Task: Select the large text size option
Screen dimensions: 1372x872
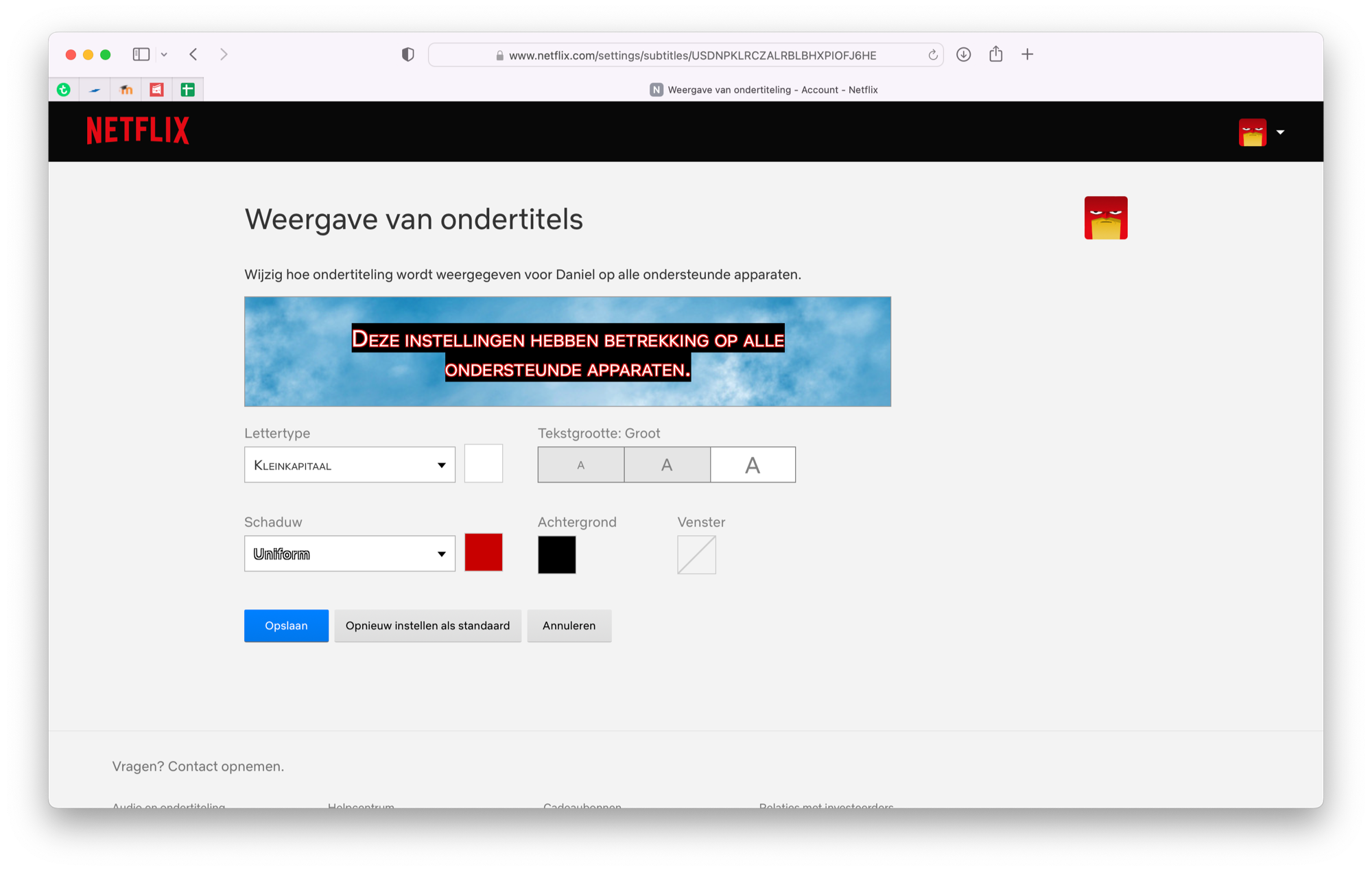Action: click(x=752, y=464)
